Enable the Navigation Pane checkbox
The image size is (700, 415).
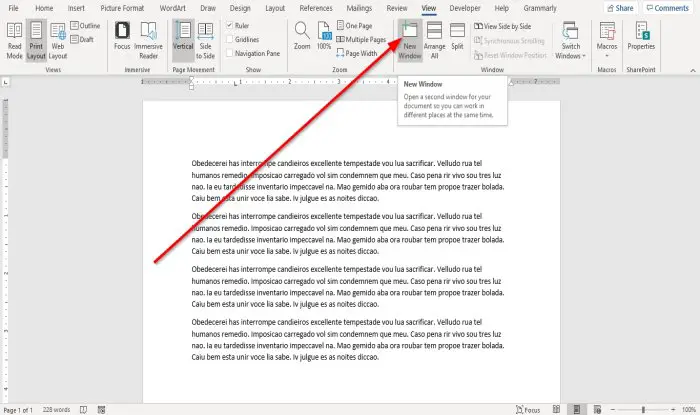[x=229, y=53]
